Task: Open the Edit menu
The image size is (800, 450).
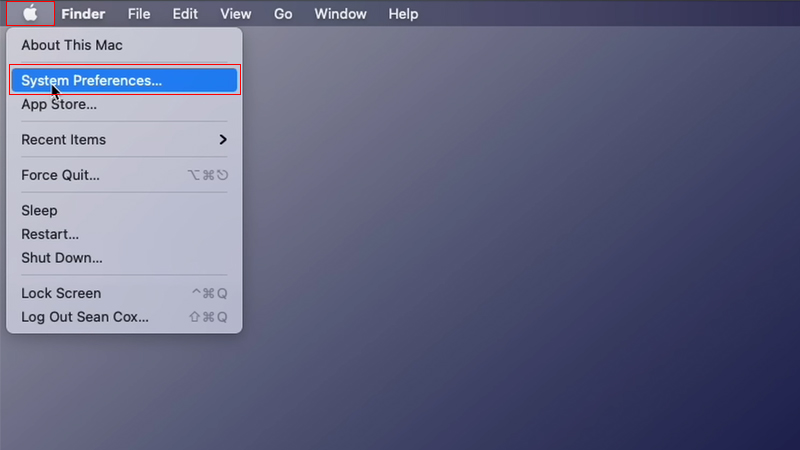Action: click(185, 14)
